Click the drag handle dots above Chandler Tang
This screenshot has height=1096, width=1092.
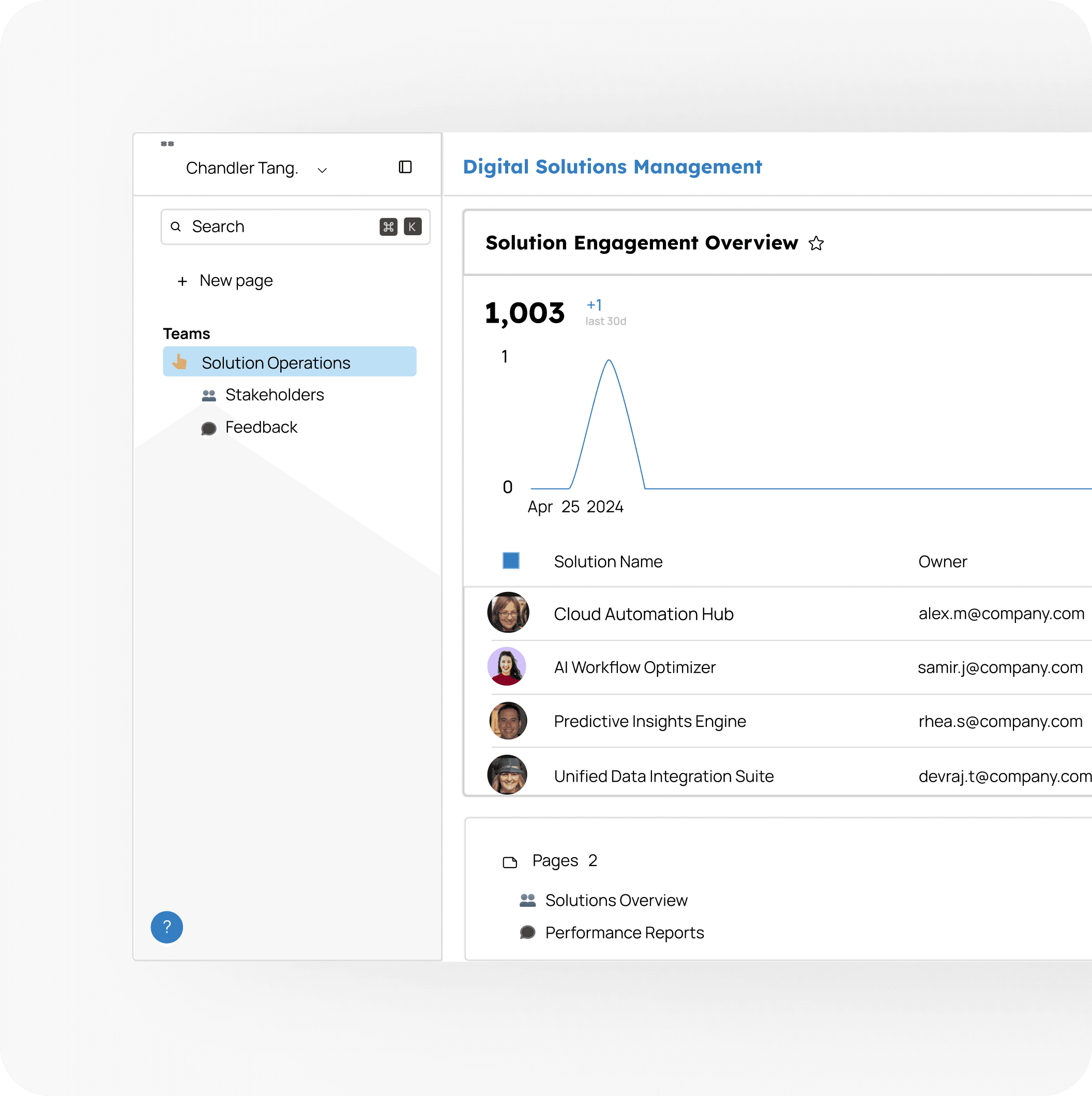168,144
